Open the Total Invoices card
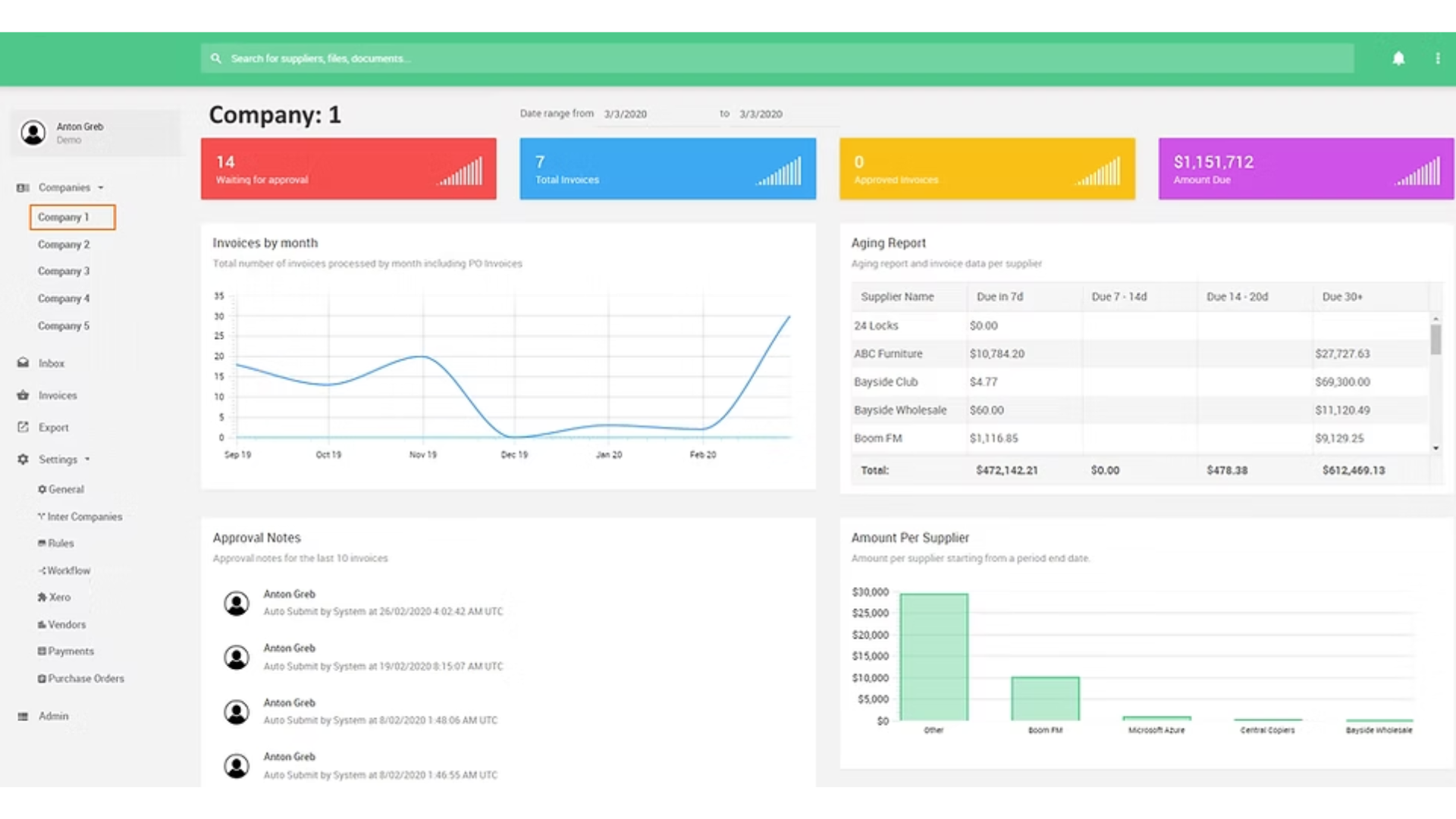Screen dimensions: 1456x819 [x=668, y=168]
